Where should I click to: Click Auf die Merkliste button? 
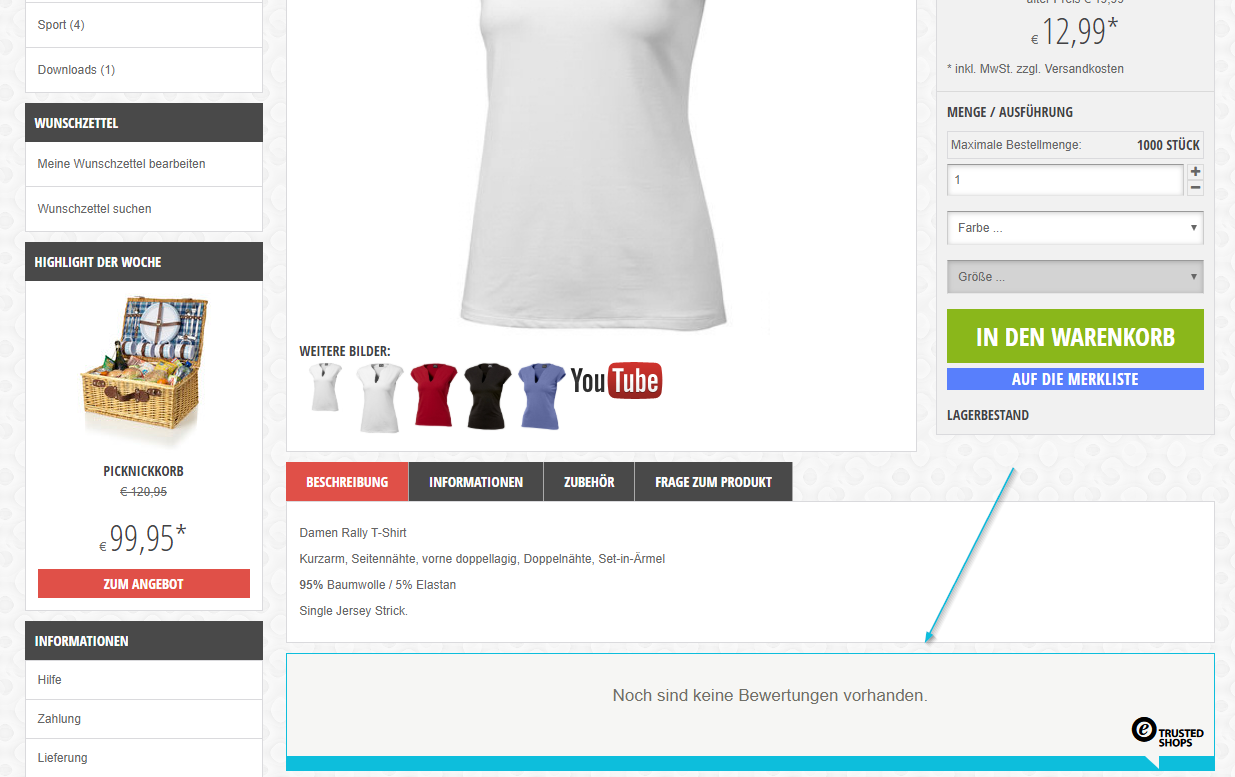pyautogui.click(x=1075, y=379)
